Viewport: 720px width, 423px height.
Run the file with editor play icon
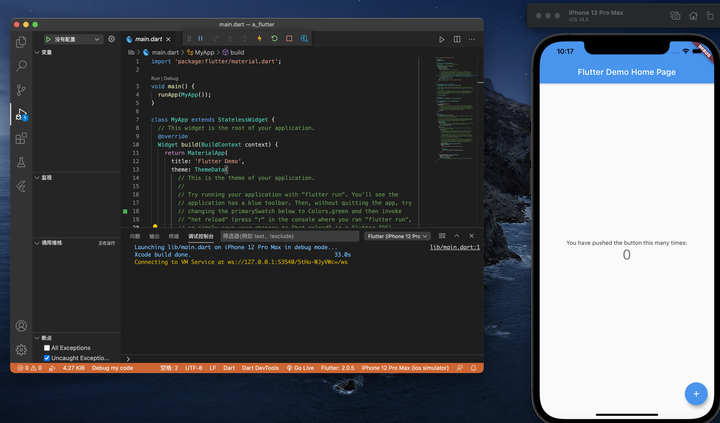442,39
